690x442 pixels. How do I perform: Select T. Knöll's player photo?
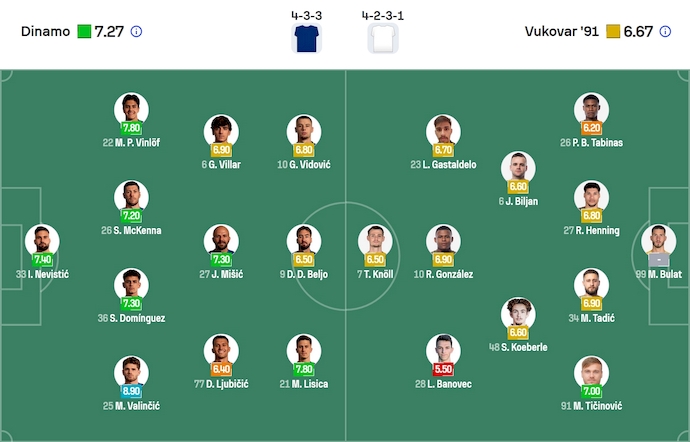click(x=376, y=241)
